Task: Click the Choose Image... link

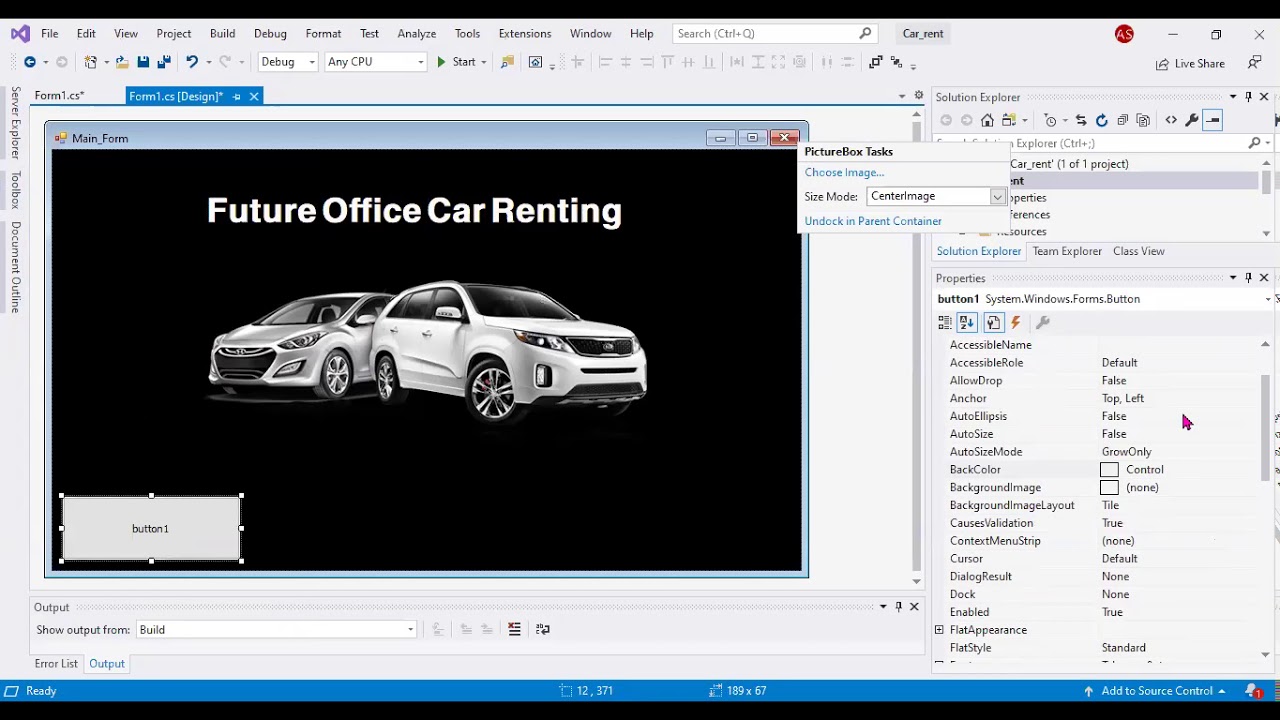Action: click(x=844, y=173)
